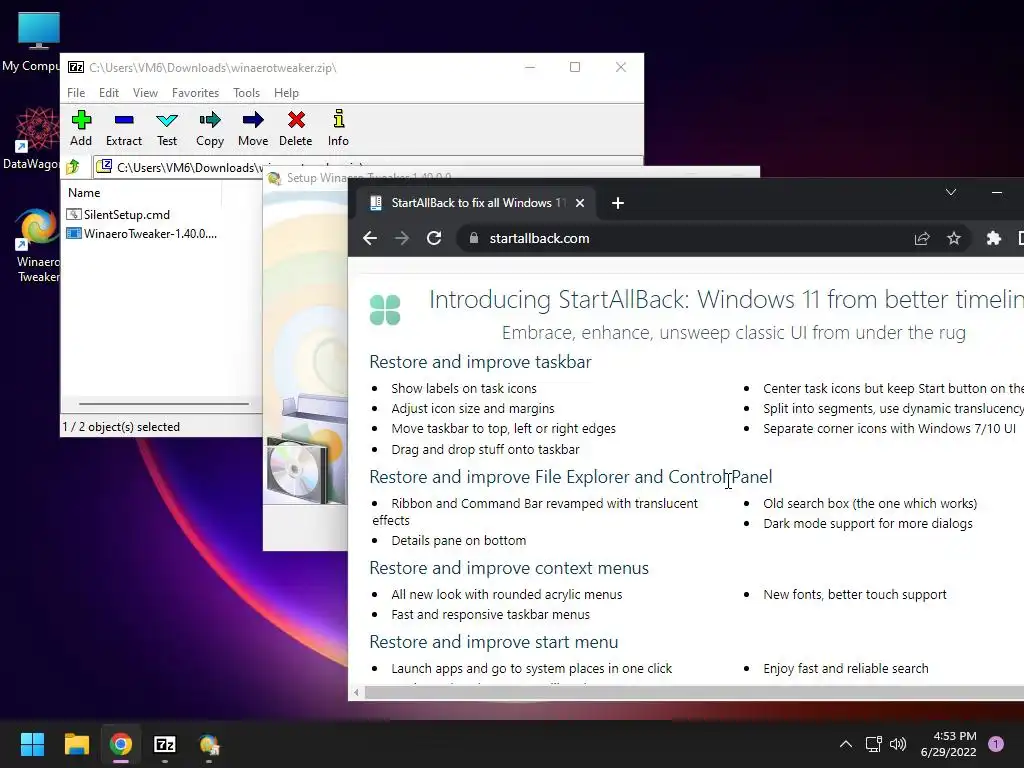Go back in the Chrome browser
Image resolution: width=1024 pixels, height=768 pixels.
pyautogui.click(x=370, y=238)
